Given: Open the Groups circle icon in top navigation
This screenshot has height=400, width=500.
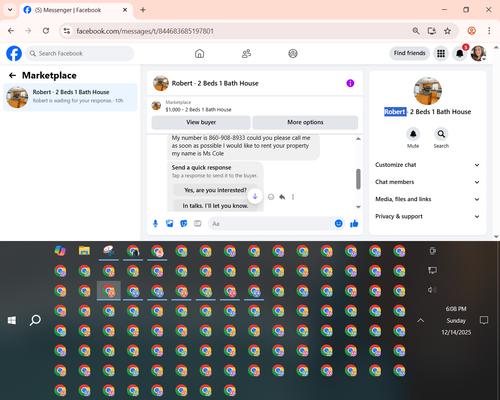Looking at the screenshot, I should (x=293, y=53).
